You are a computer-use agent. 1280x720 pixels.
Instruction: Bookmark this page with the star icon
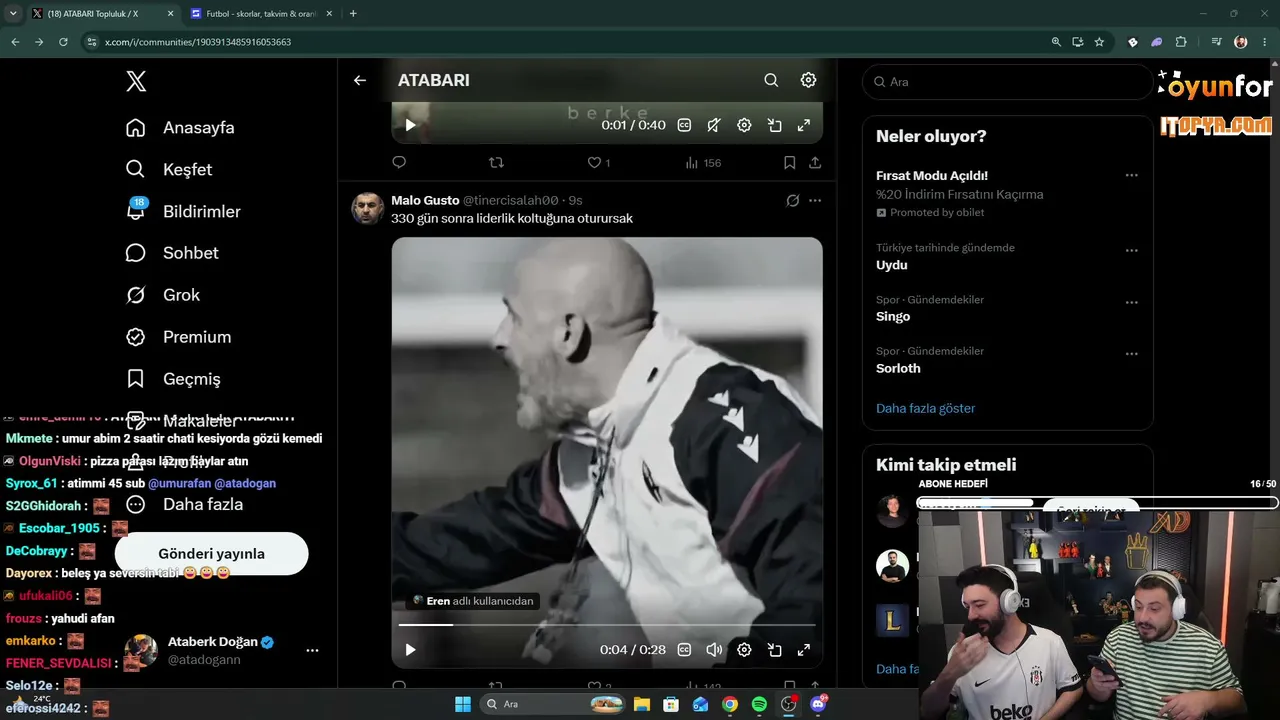click(x=1099, y=42)
